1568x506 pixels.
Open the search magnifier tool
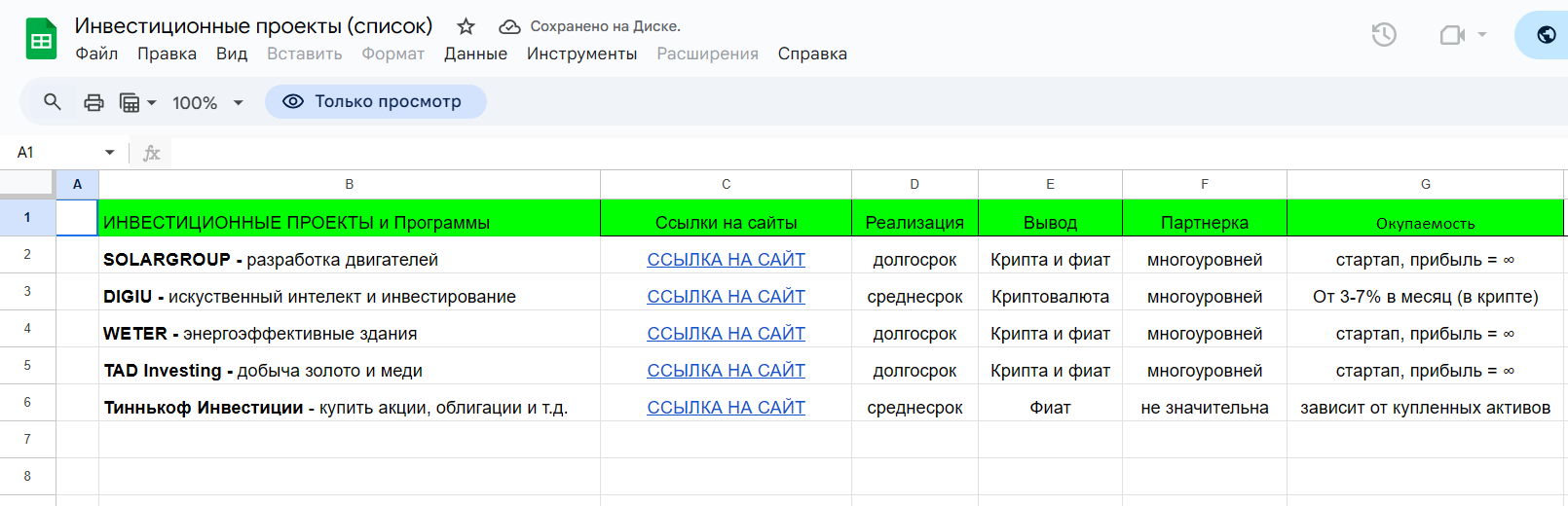tap(53, 101)
